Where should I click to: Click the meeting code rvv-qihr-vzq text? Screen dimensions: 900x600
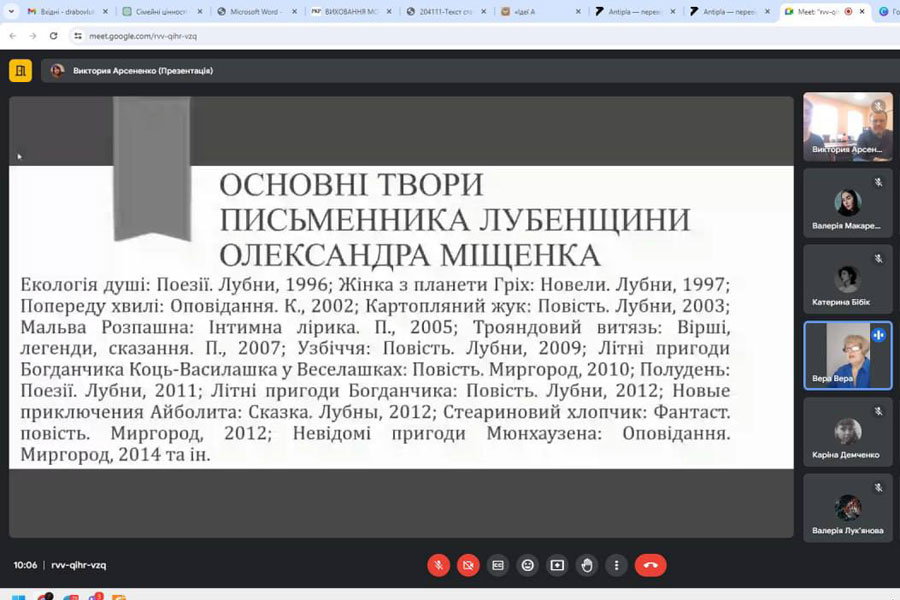(x=79, y=565)
